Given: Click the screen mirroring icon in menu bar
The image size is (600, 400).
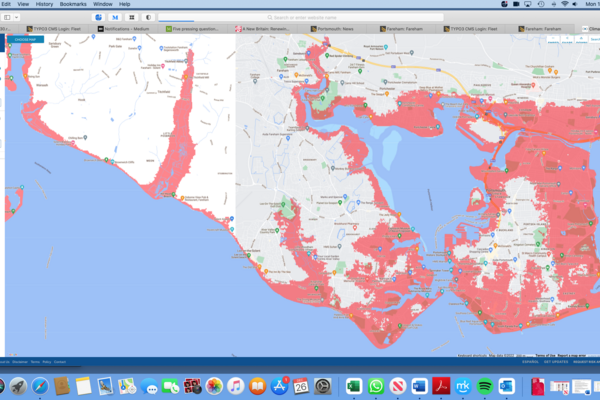Looking at the screenshot, I should tap(528, 4).
